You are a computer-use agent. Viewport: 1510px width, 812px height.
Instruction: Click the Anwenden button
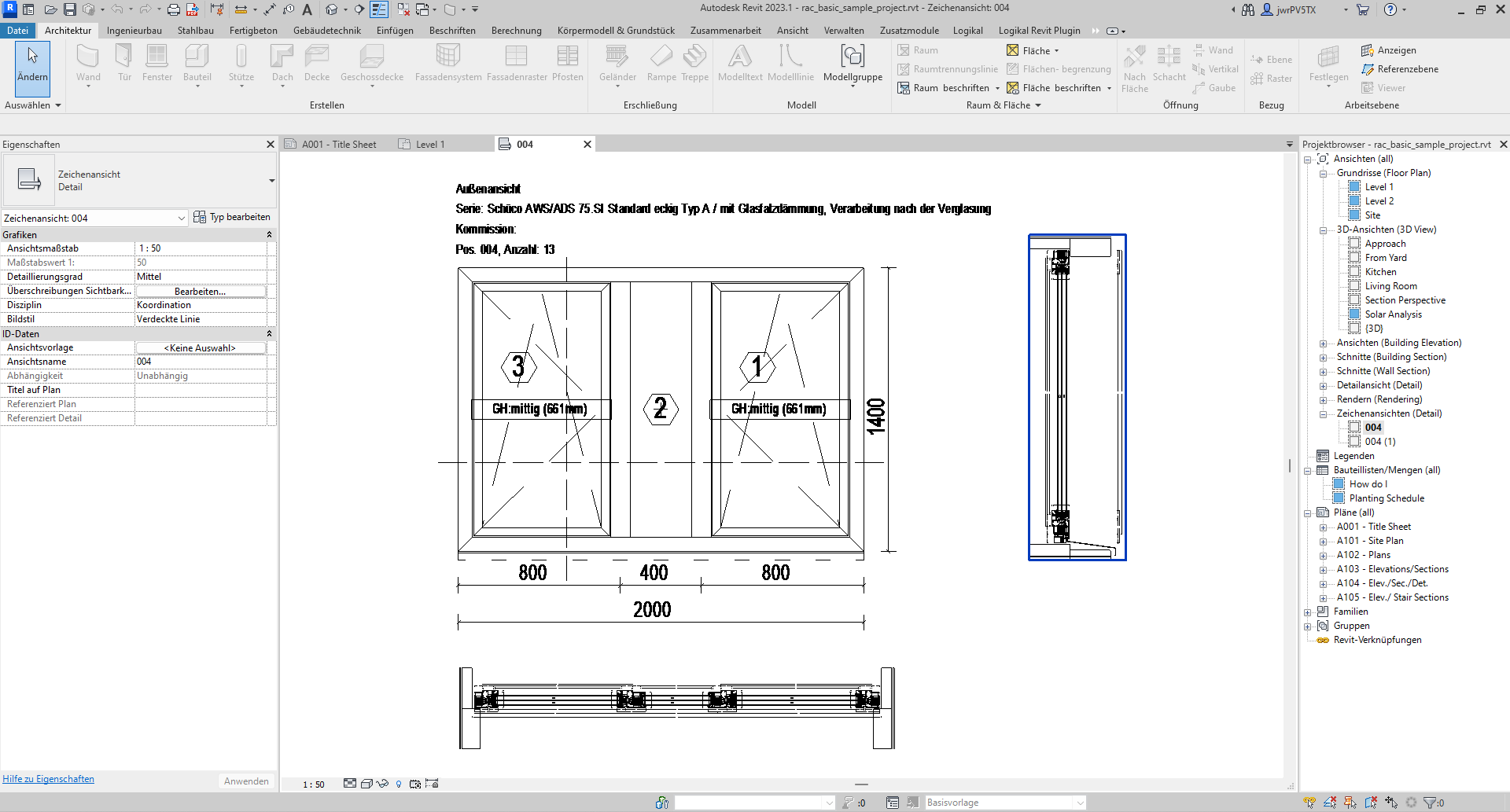[246, 781]
